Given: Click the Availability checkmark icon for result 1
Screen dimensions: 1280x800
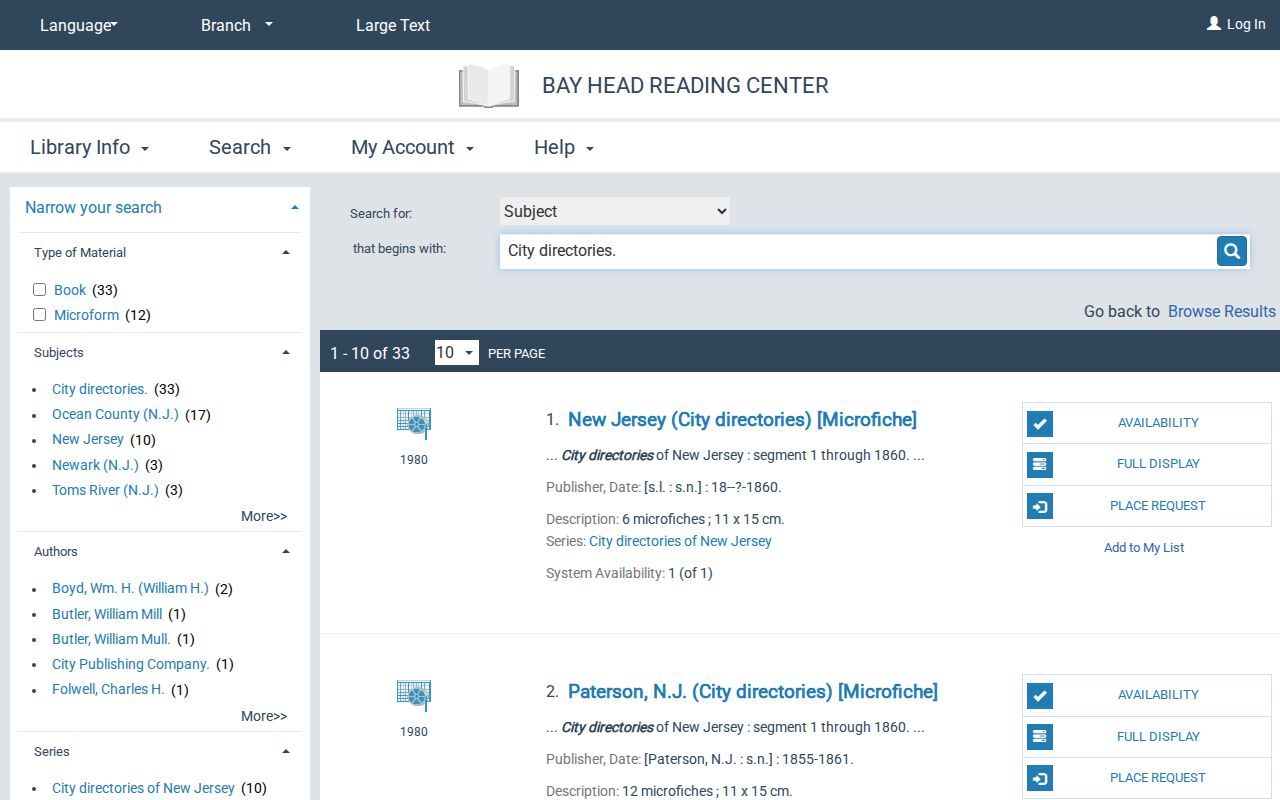Looking at the screenshot, I should [x=1040, y=423].
